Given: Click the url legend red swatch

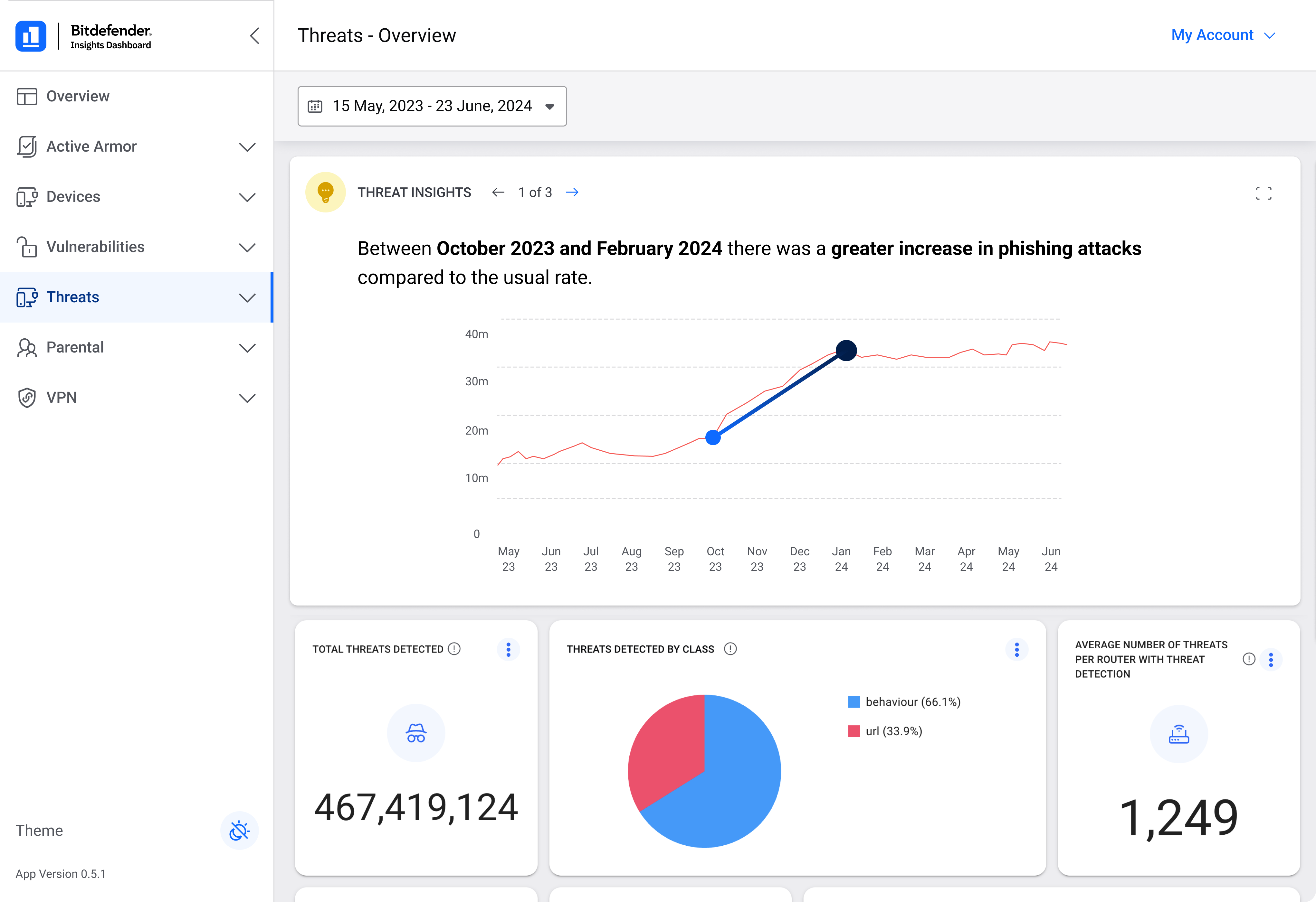Looking at the screenshot, I should coord(854,731).
